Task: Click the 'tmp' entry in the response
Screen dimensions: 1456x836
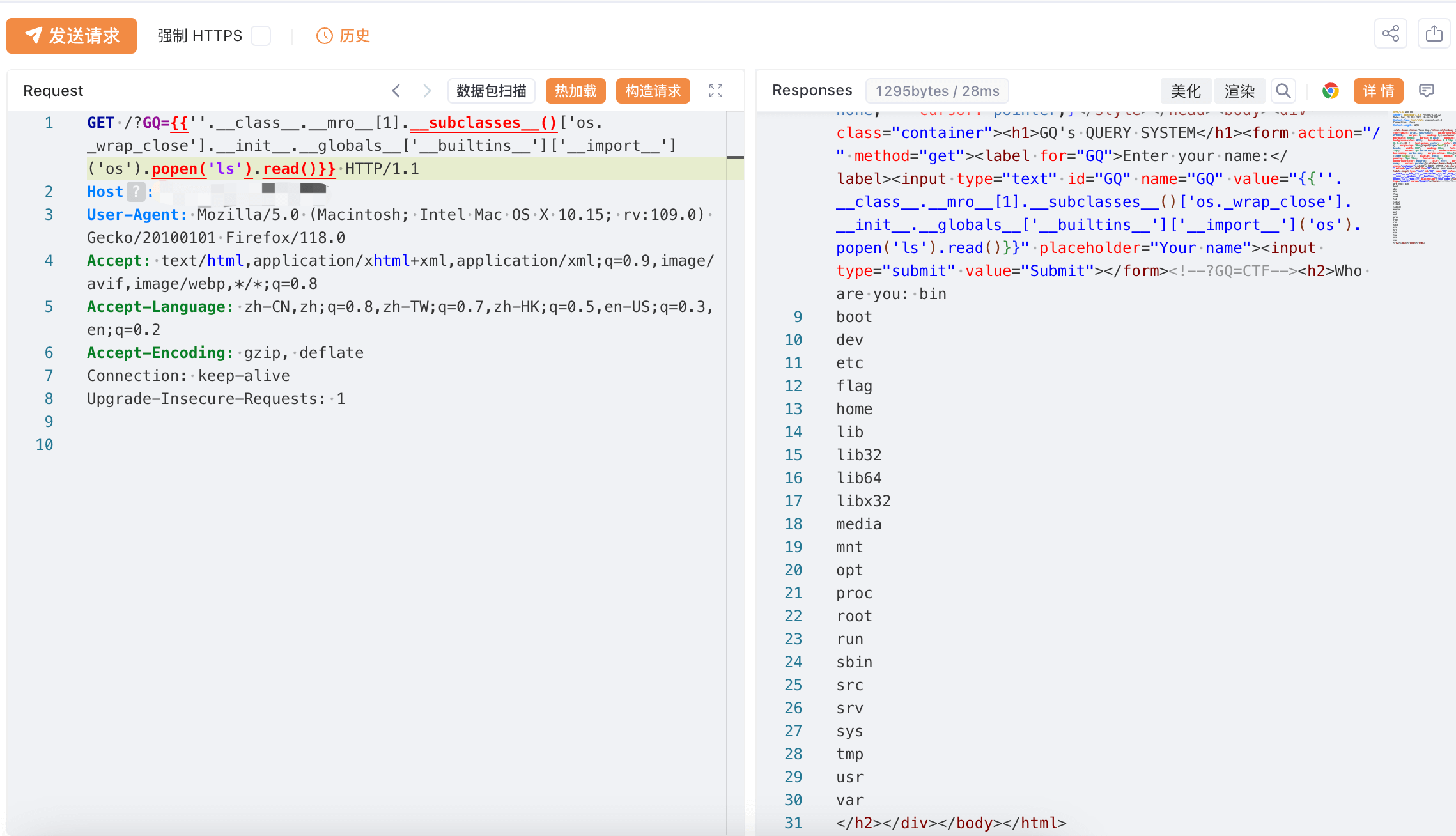Action: pos(850,754)
